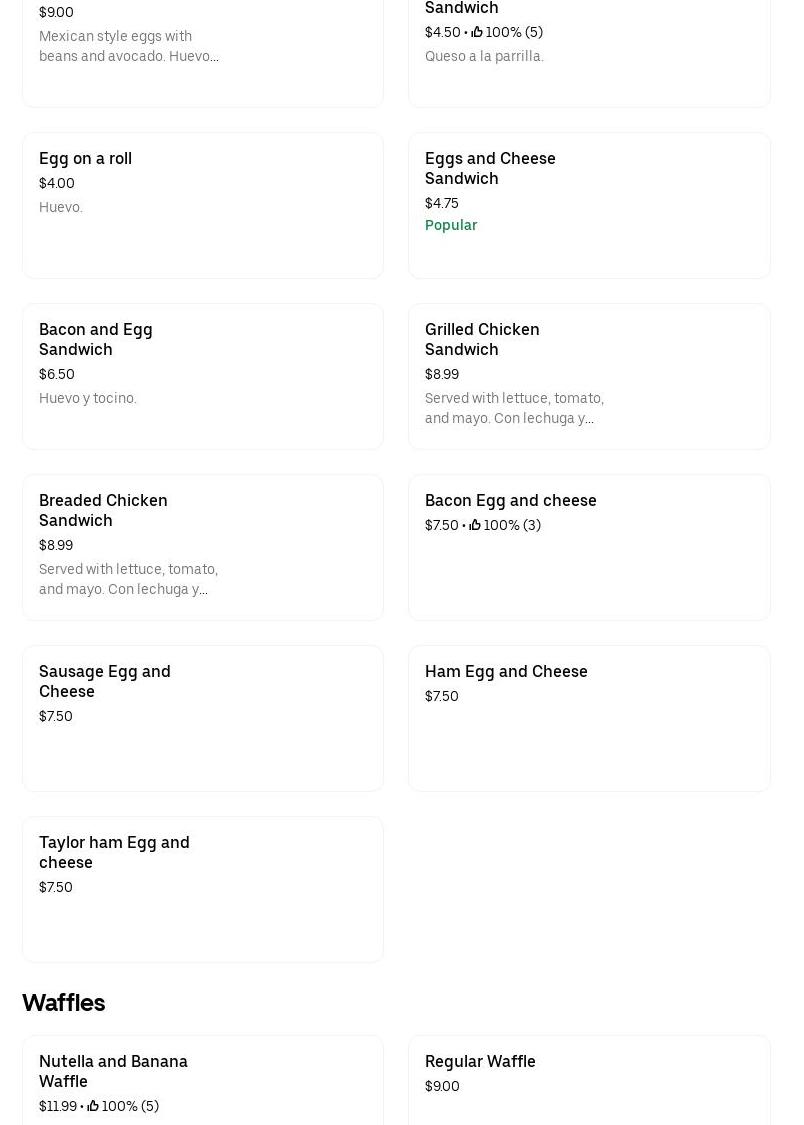
Task: Click thumbs-up icon on Nutella and Banana Waffle
Action: [93, 1106]
